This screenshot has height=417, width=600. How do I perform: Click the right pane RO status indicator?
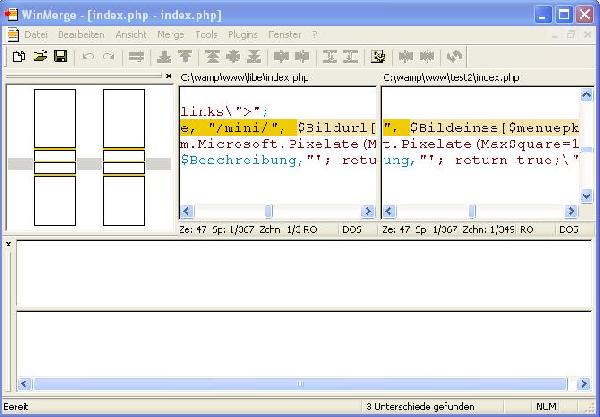pyautogui.click(x=527, y=230)
